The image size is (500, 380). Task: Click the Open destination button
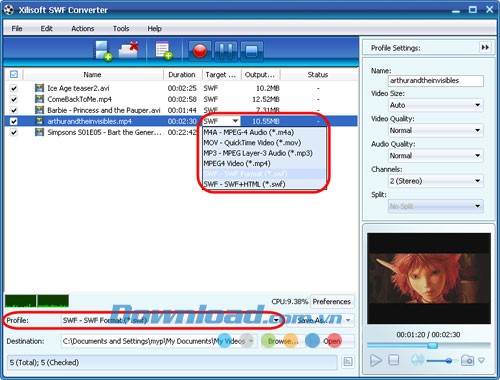click(331, 341)
